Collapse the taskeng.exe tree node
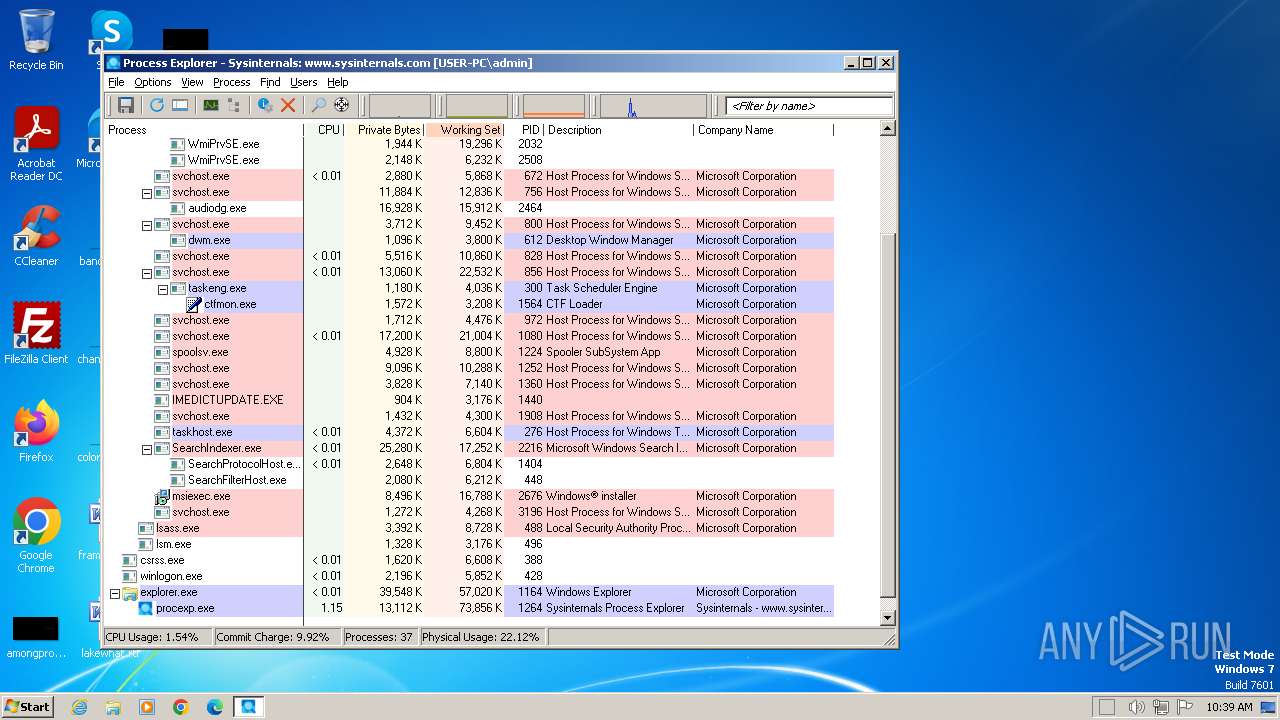This screenshot has width=1280, height=720. coord(163,289)
